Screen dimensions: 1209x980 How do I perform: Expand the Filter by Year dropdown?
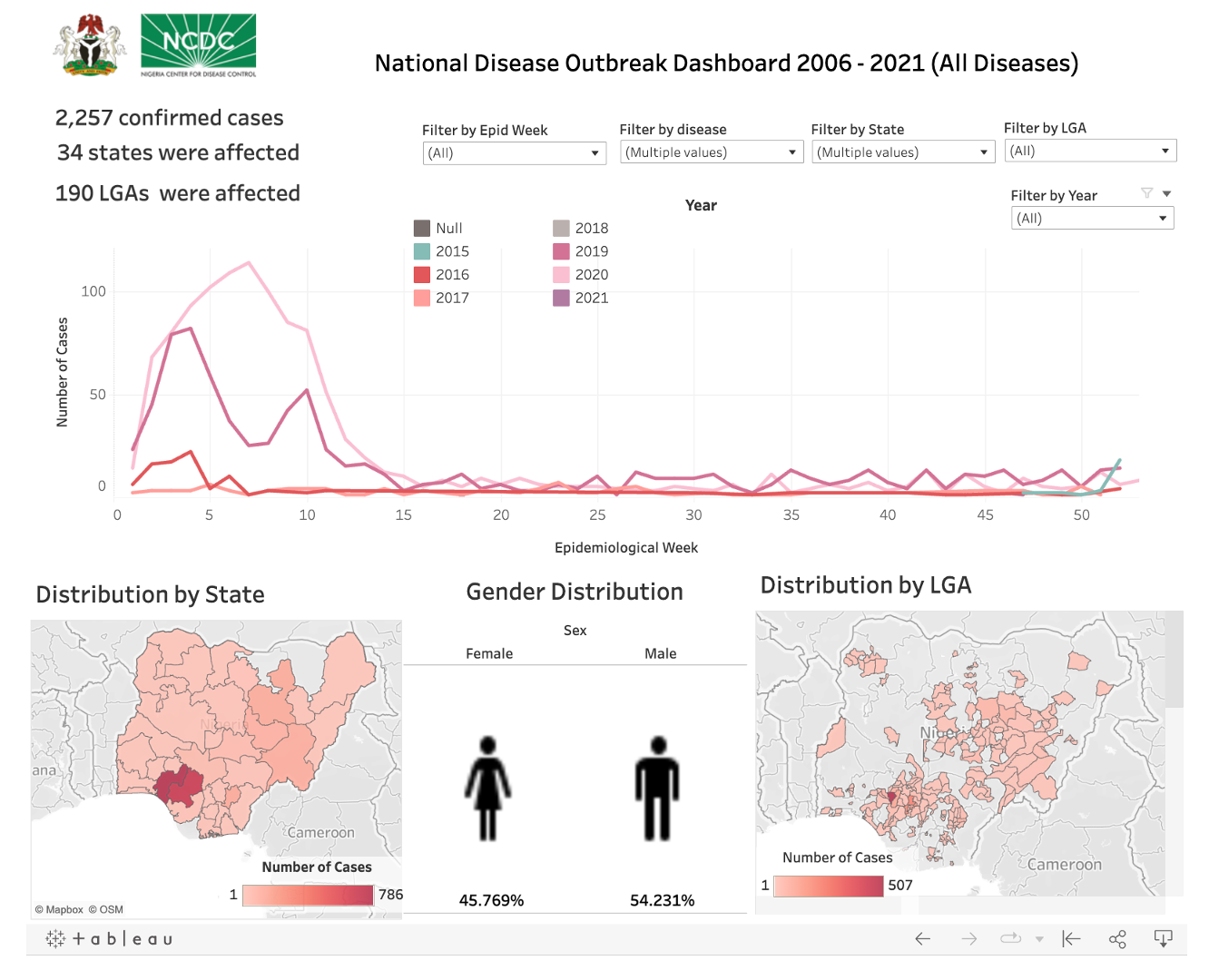point(1092,219)
